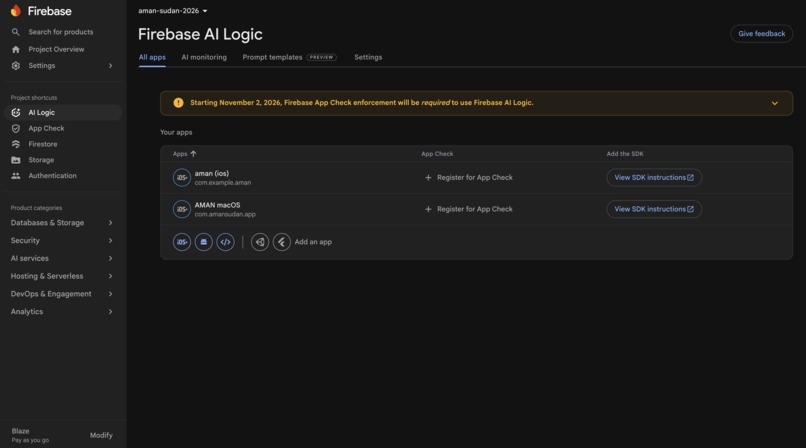Add a Unity app using Unity icon
806x448 pixels.
pyautogui.click(x=260, y=242)
